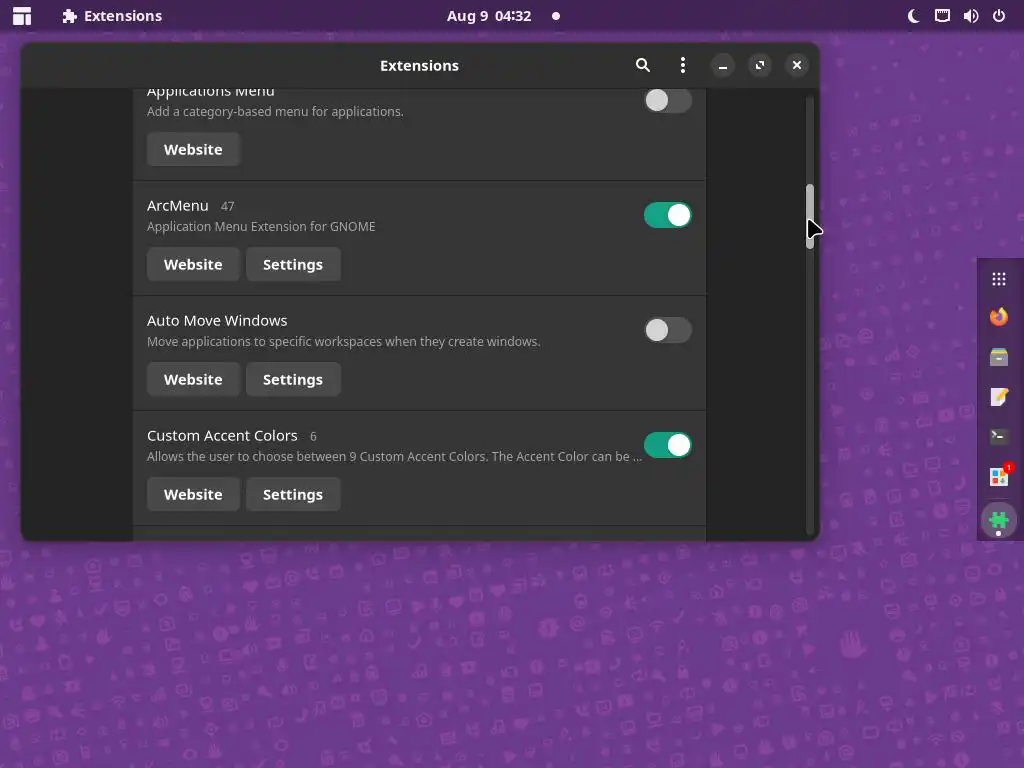Launch Firefox from the dock
This screenshot has height=768, width=1024.
tap(999, 317)
